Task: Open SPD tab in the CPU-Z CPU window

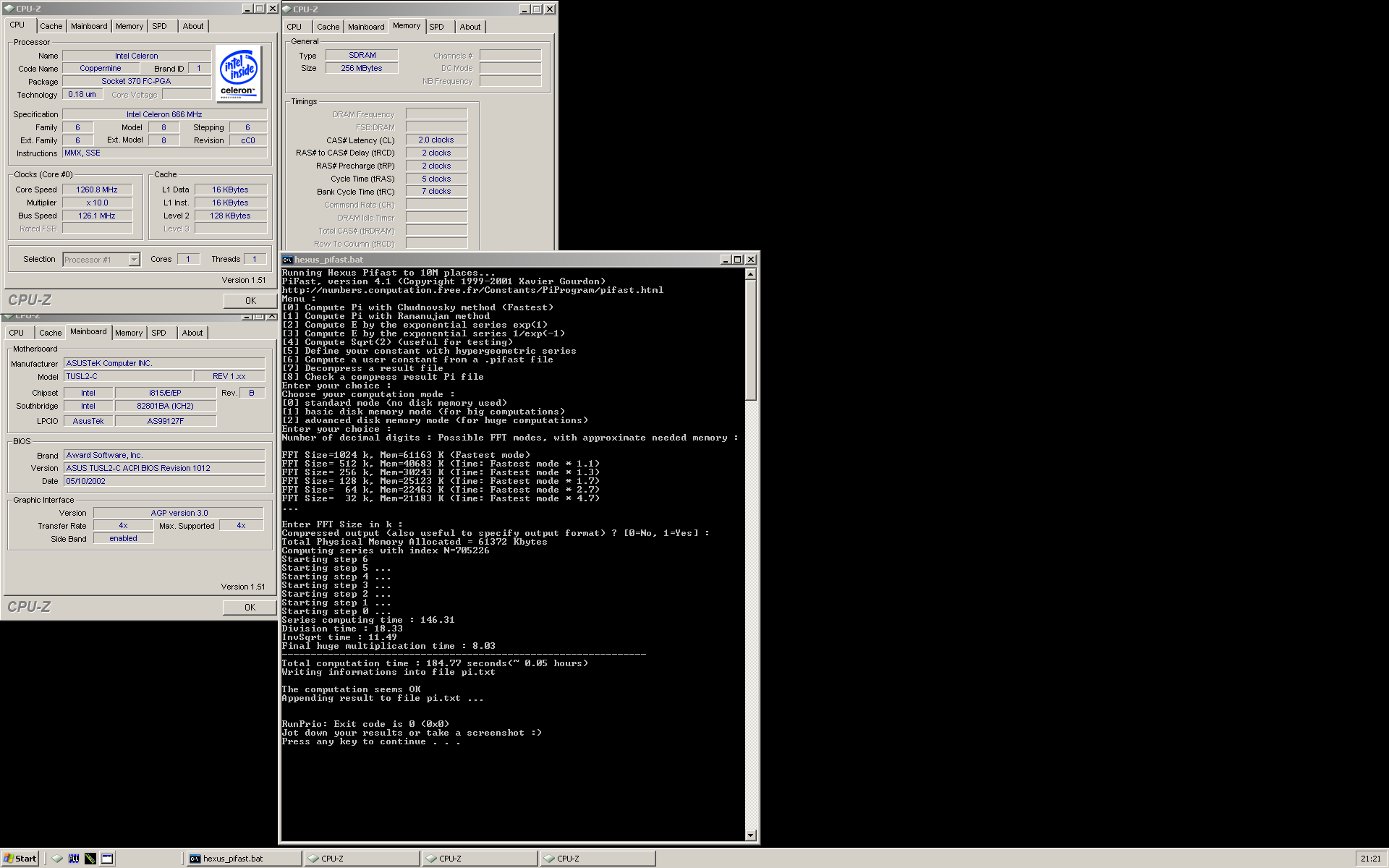Action: pos(160,26)
